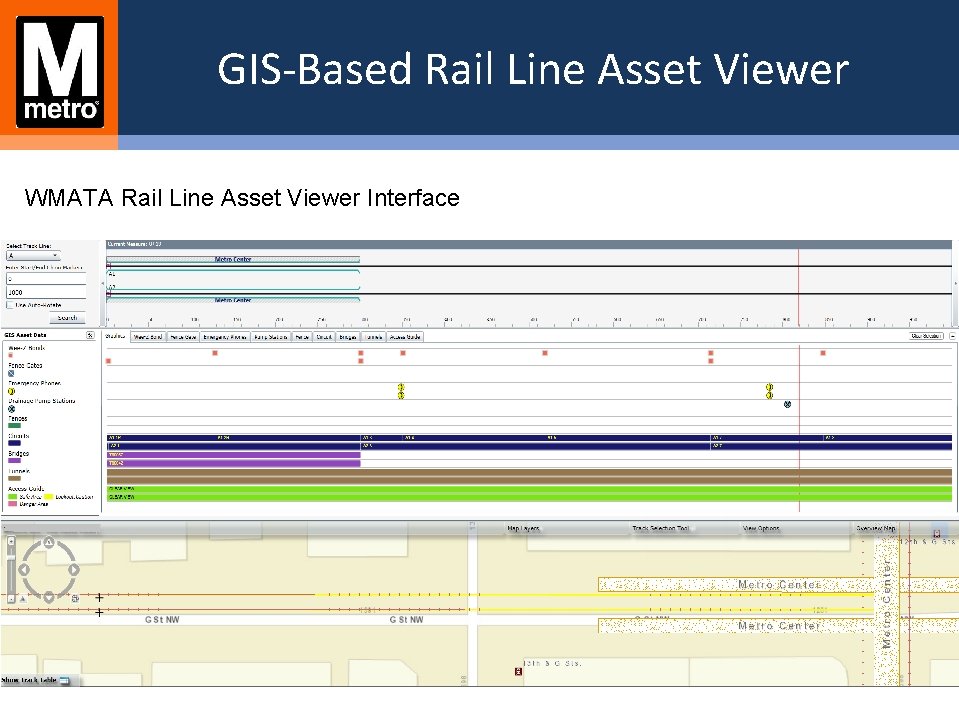
Task: Click the Search button
Action: (67, 318)
